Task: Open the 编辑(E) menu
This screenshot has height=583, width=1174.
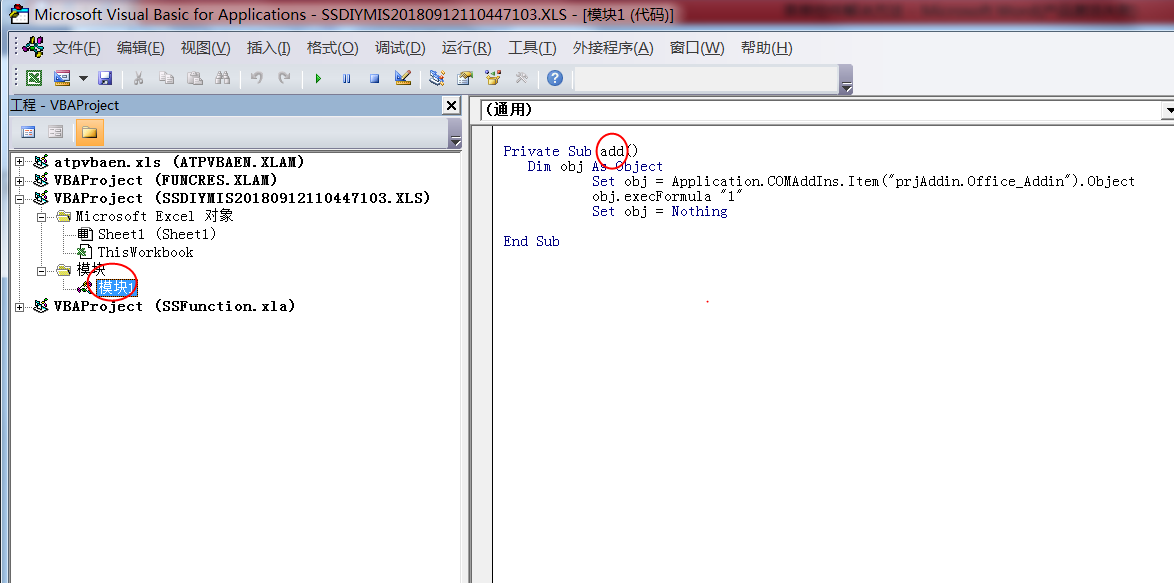Action: tap(141, 48)
